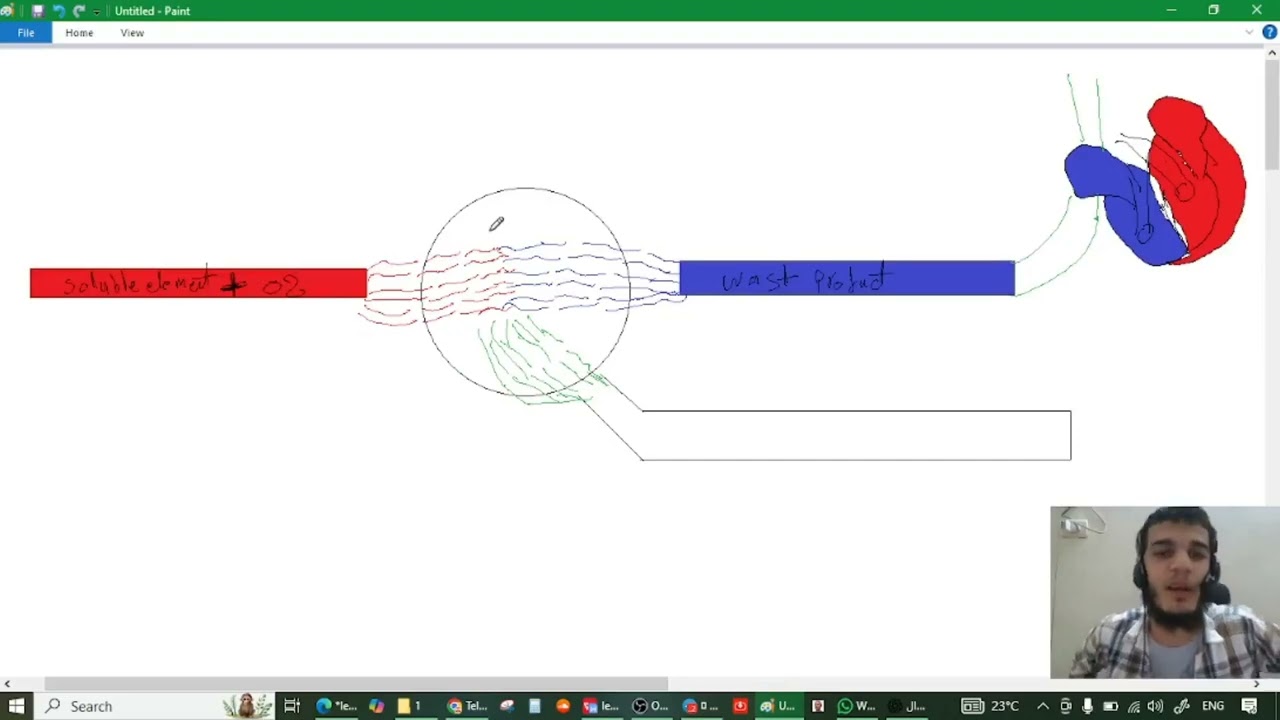Show hidden tray icons chevron
The height and width of the screenshot is (720, 1280).
[1043, 706]
